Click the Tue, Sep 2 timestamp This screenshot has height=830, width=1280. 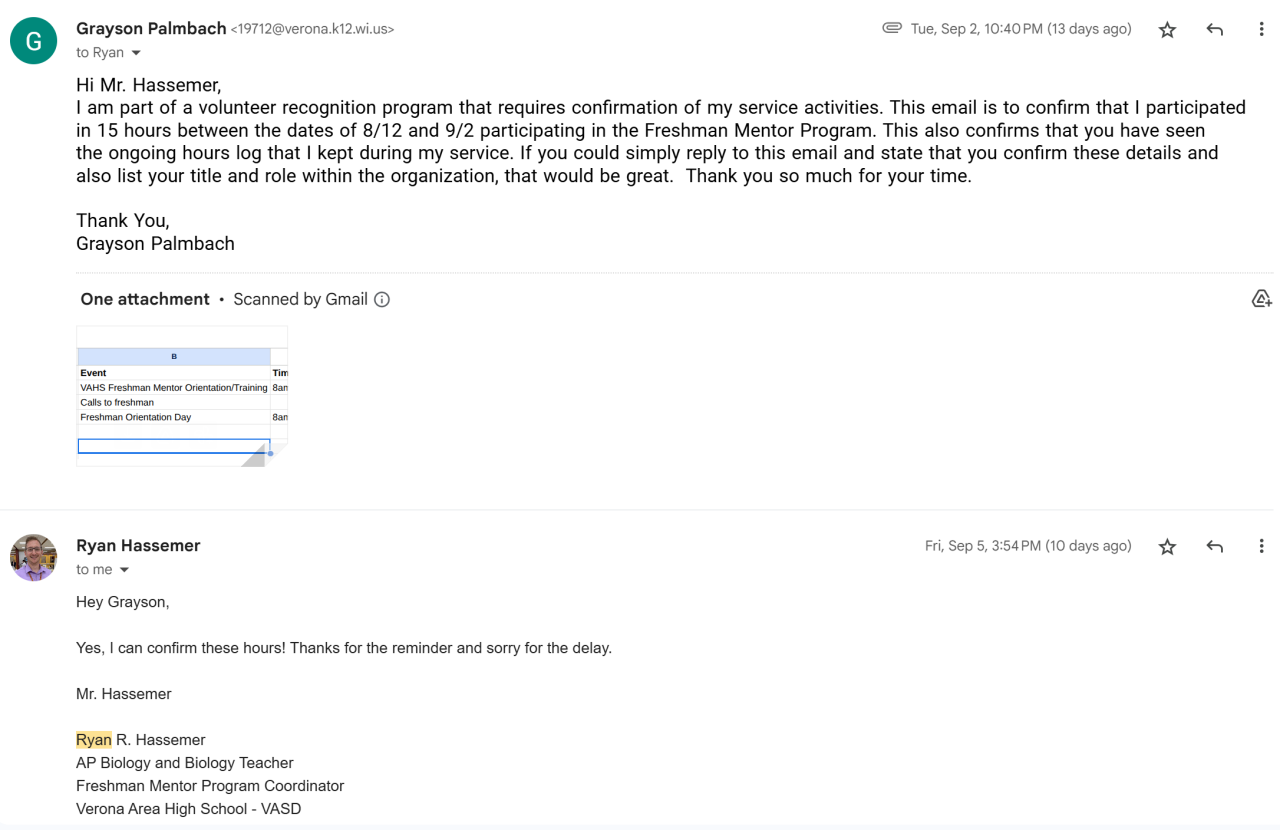pos(1021,29)
